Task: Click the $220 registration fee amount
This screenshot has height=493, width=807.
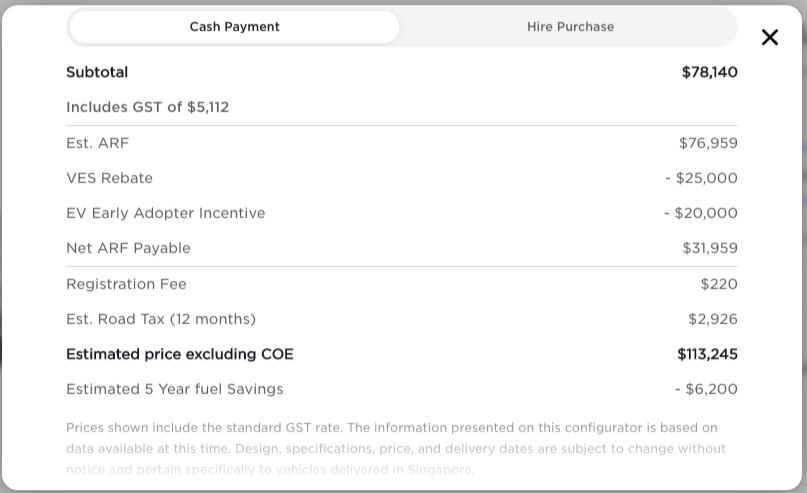Action: [719, 284]
